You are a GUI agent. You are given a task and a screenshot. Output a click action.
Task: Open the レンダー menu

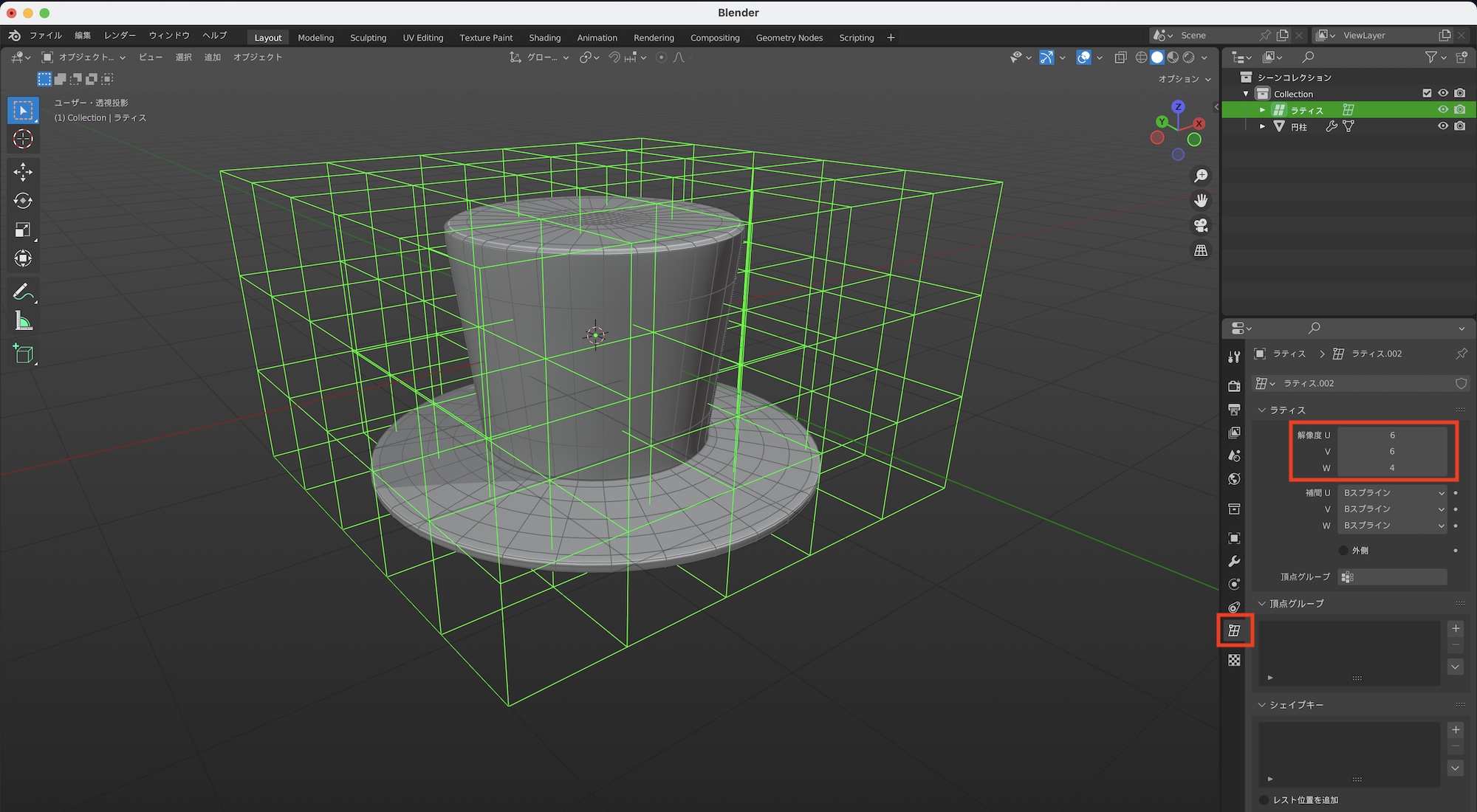[120, 35]
